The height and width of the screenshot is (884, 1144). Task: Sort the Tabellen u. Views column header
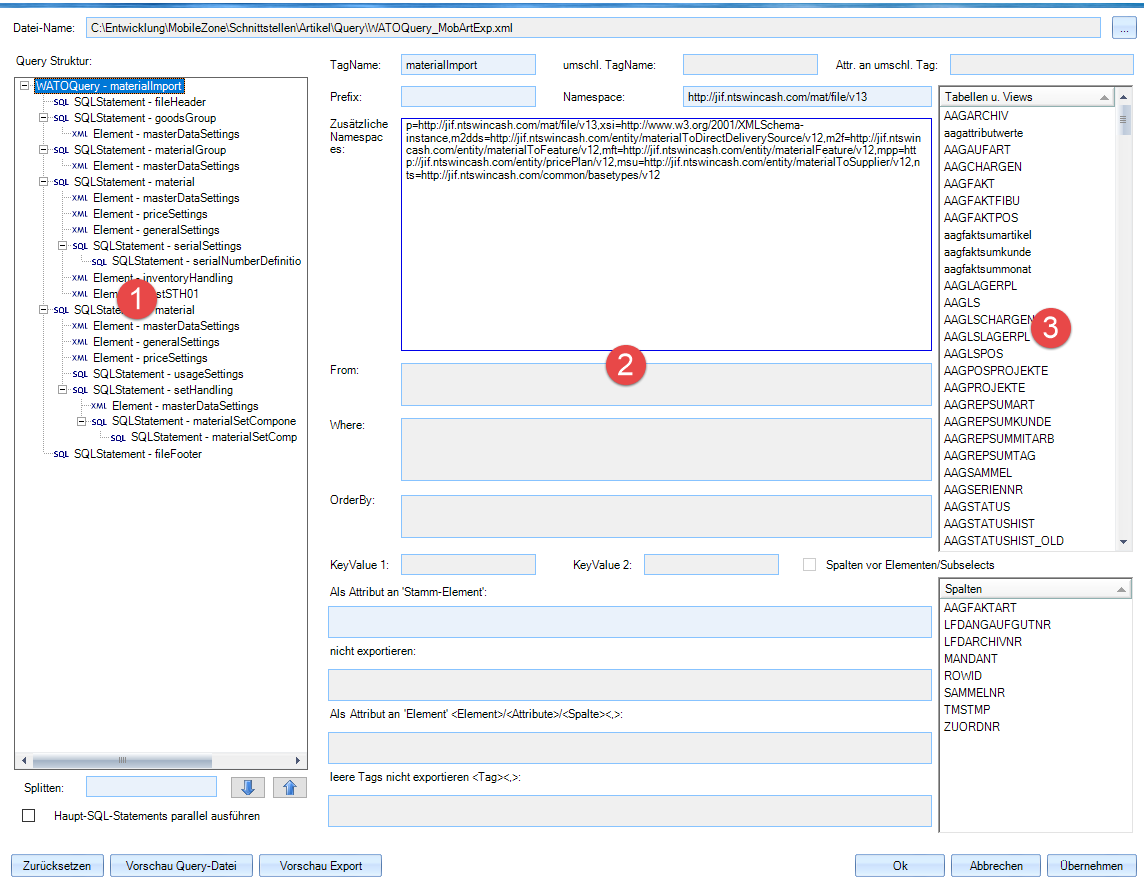tap(1027, 97)
